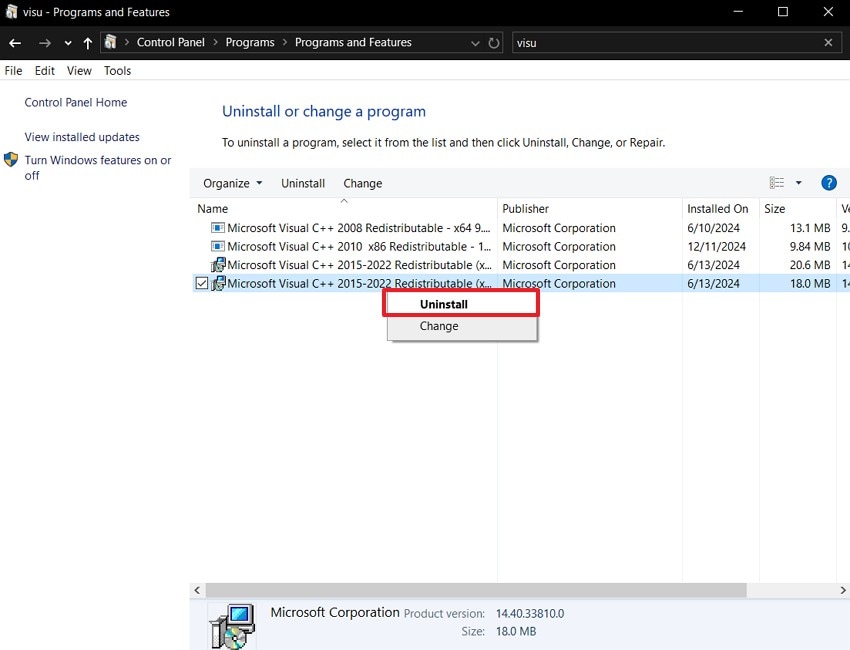Open the blue Help question mark
850x650 pixels.
pyautogui.click(x=828, y=183)
